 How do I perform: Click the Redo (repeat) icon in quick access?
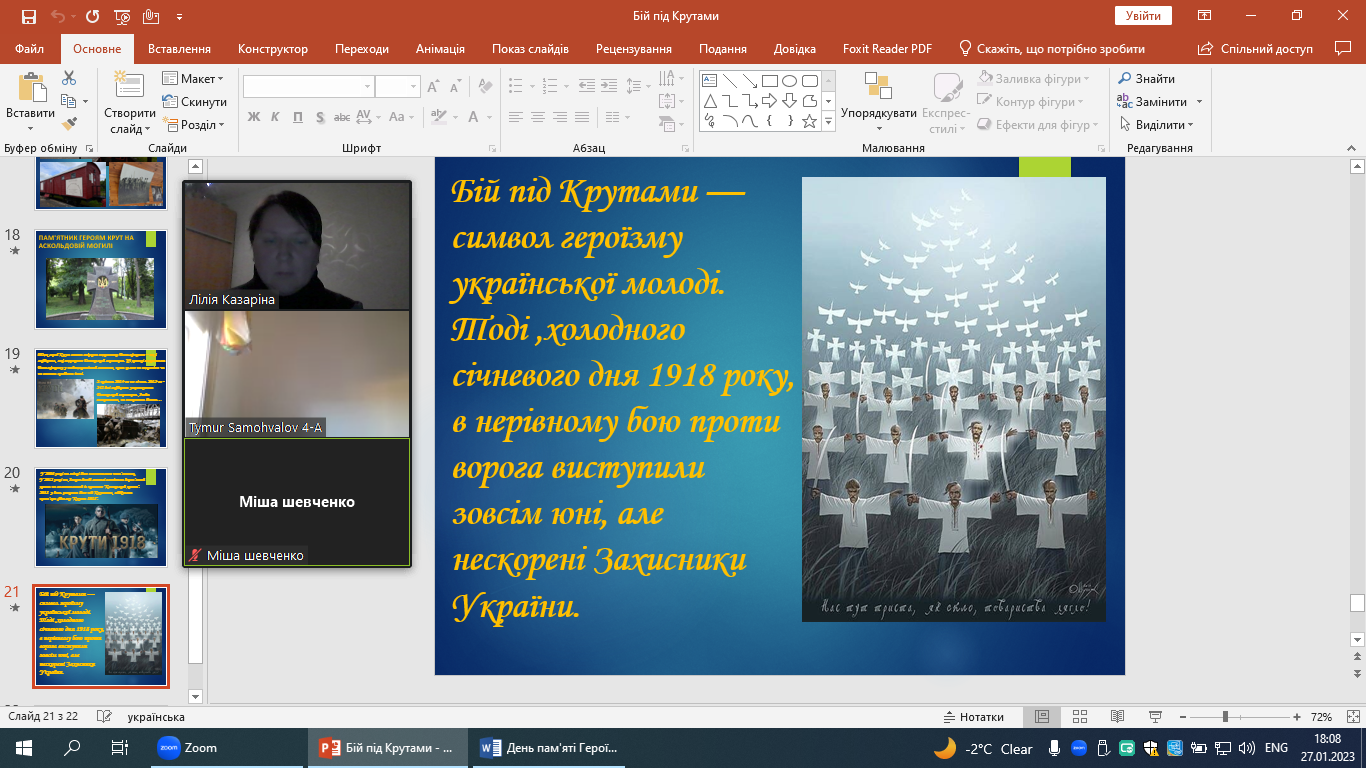(93, 16)
